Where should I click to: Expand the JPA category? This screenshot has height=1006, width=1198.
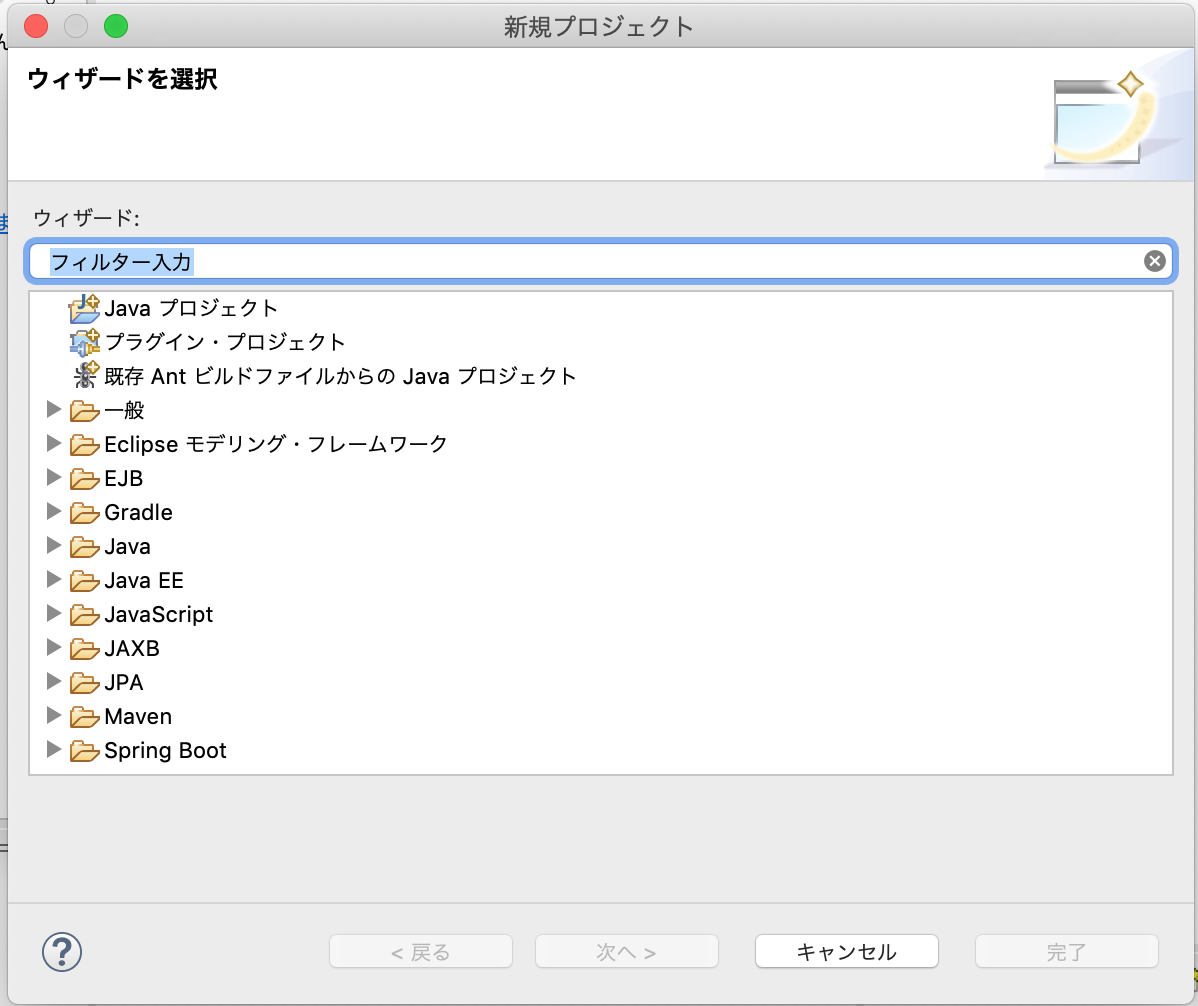coord(53,681)
